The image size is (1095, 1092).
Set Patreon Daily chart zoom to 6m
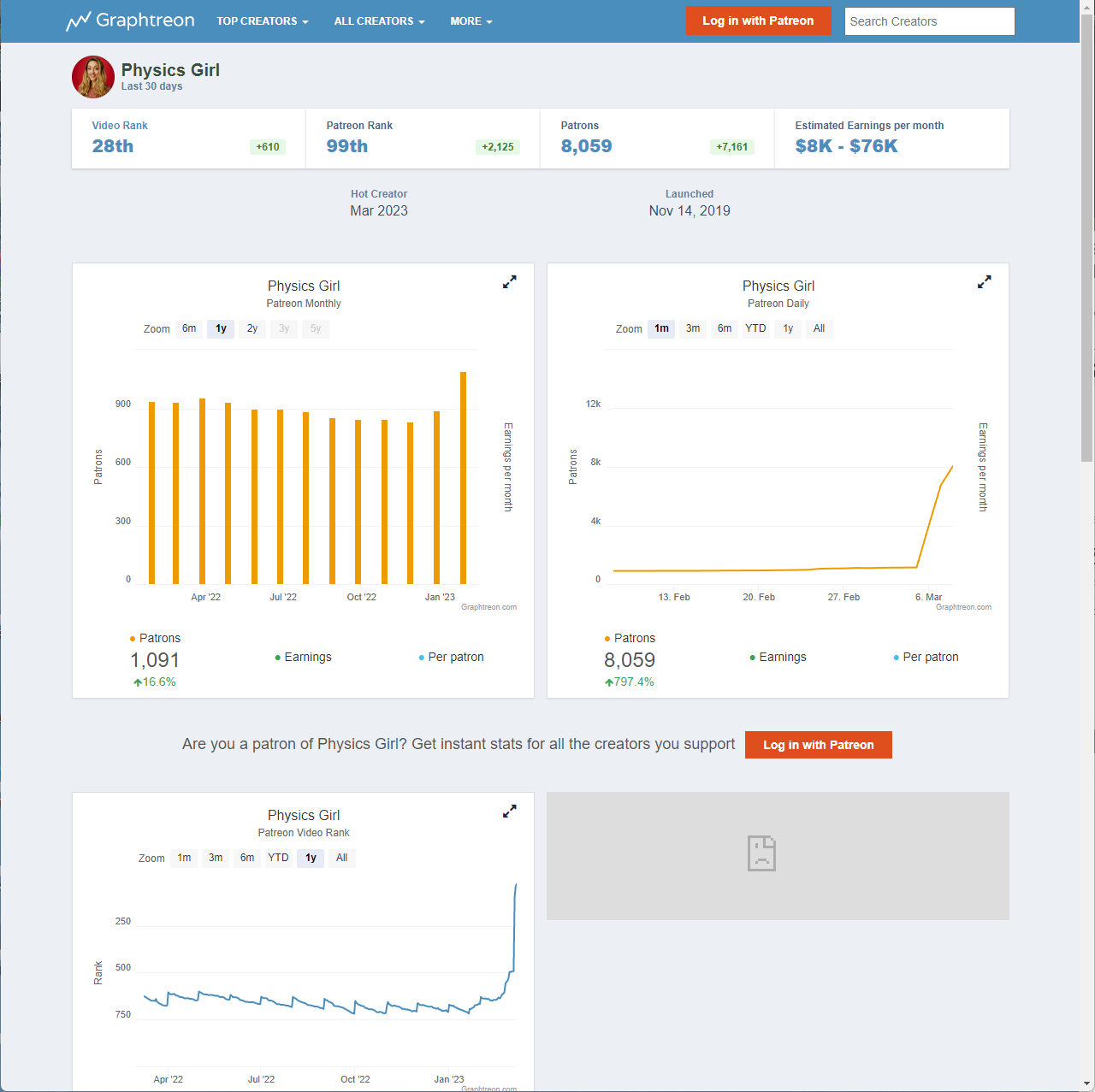[x=725, y=328]
